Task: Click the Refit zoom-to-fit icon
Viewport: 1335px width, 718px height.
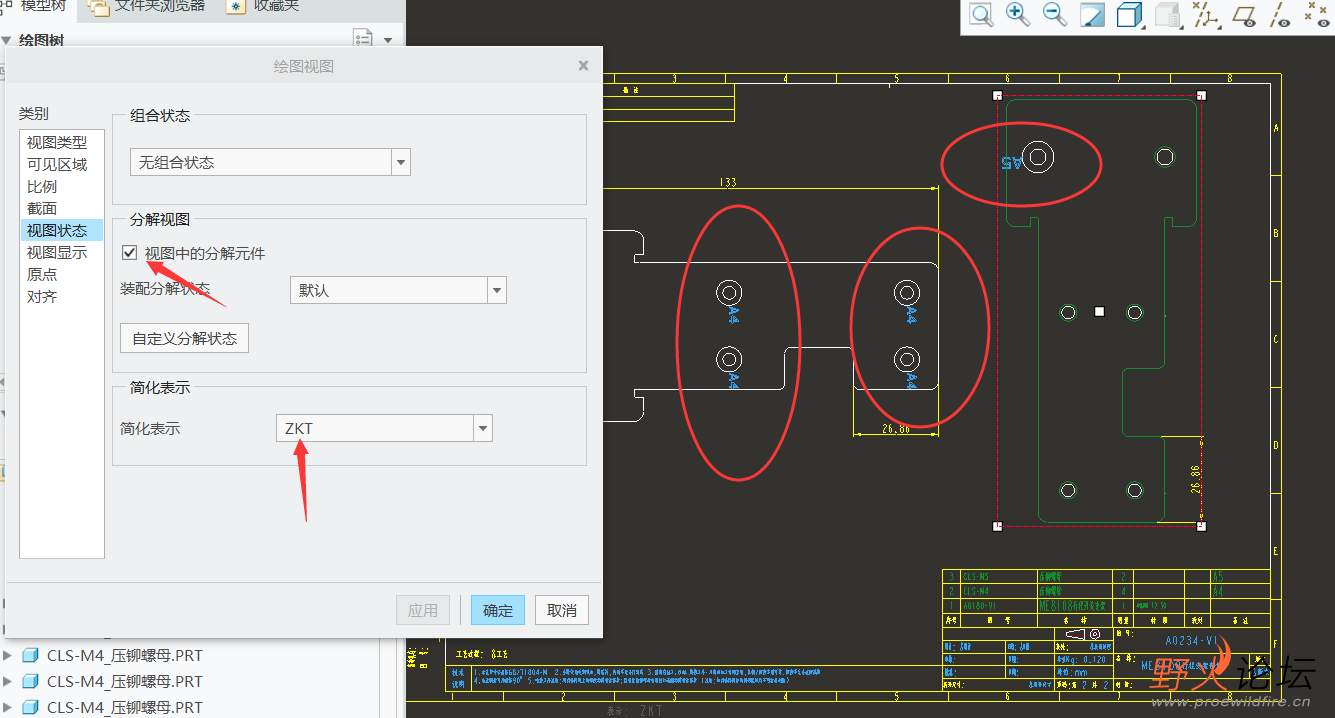Action: (x=981, y=15)
